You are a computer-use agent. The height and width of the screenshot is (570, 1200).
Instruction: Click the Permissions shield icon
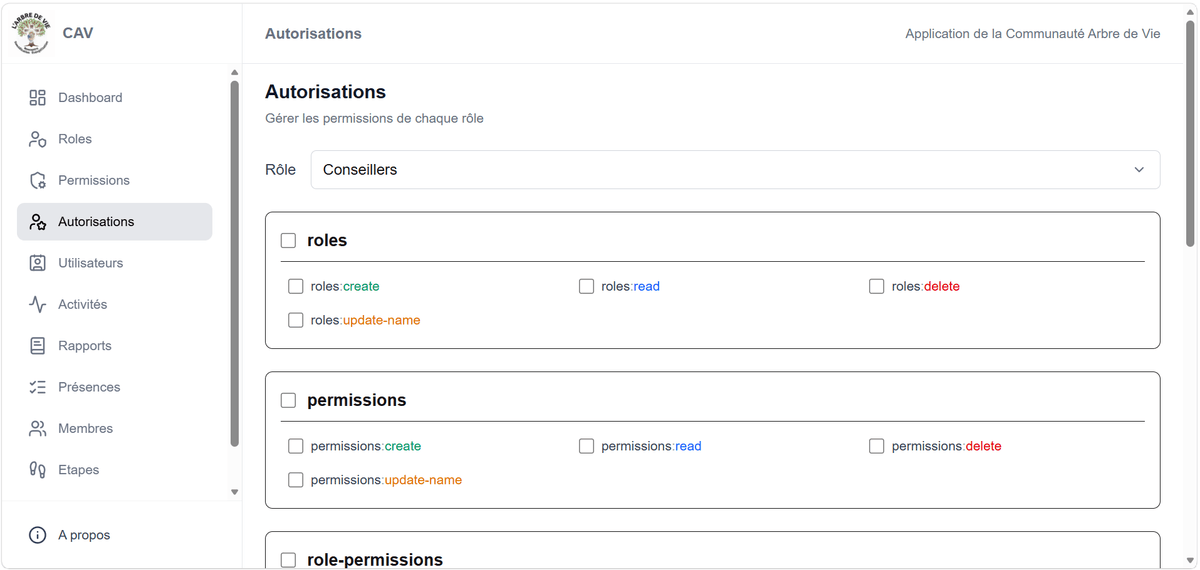pos(37,180)
